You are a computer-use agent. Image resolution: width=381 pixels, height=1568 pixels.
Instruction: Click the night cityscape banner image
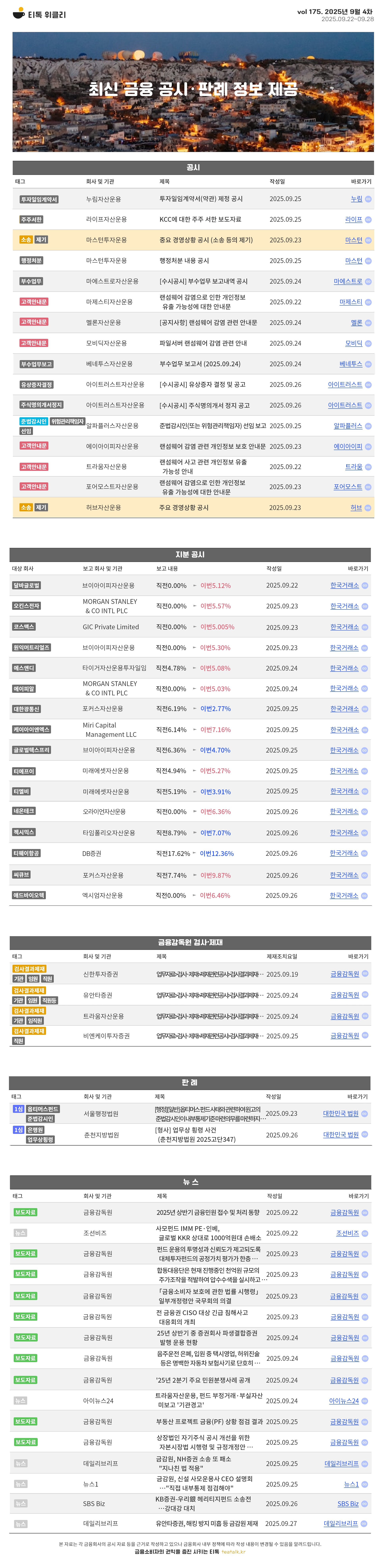(x=193, y=91)
